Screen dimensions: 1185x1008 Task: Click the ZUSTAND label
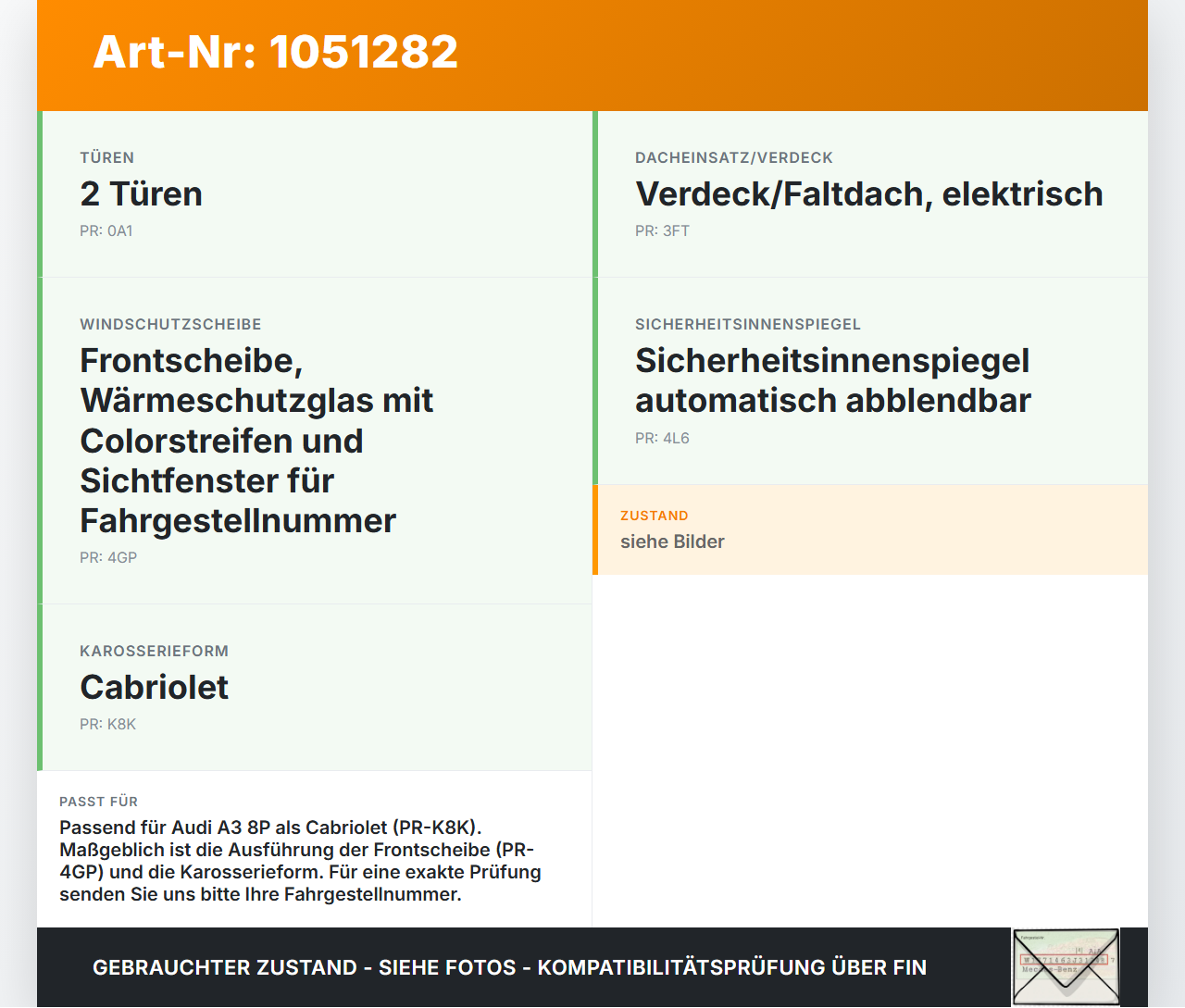(654, 516)
